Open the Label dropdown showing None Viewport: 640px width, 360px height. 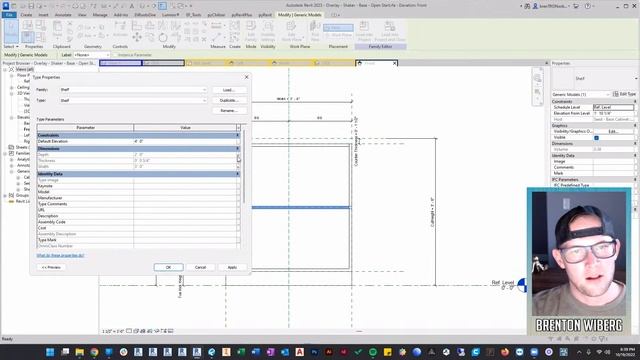(x=108, y=55)
